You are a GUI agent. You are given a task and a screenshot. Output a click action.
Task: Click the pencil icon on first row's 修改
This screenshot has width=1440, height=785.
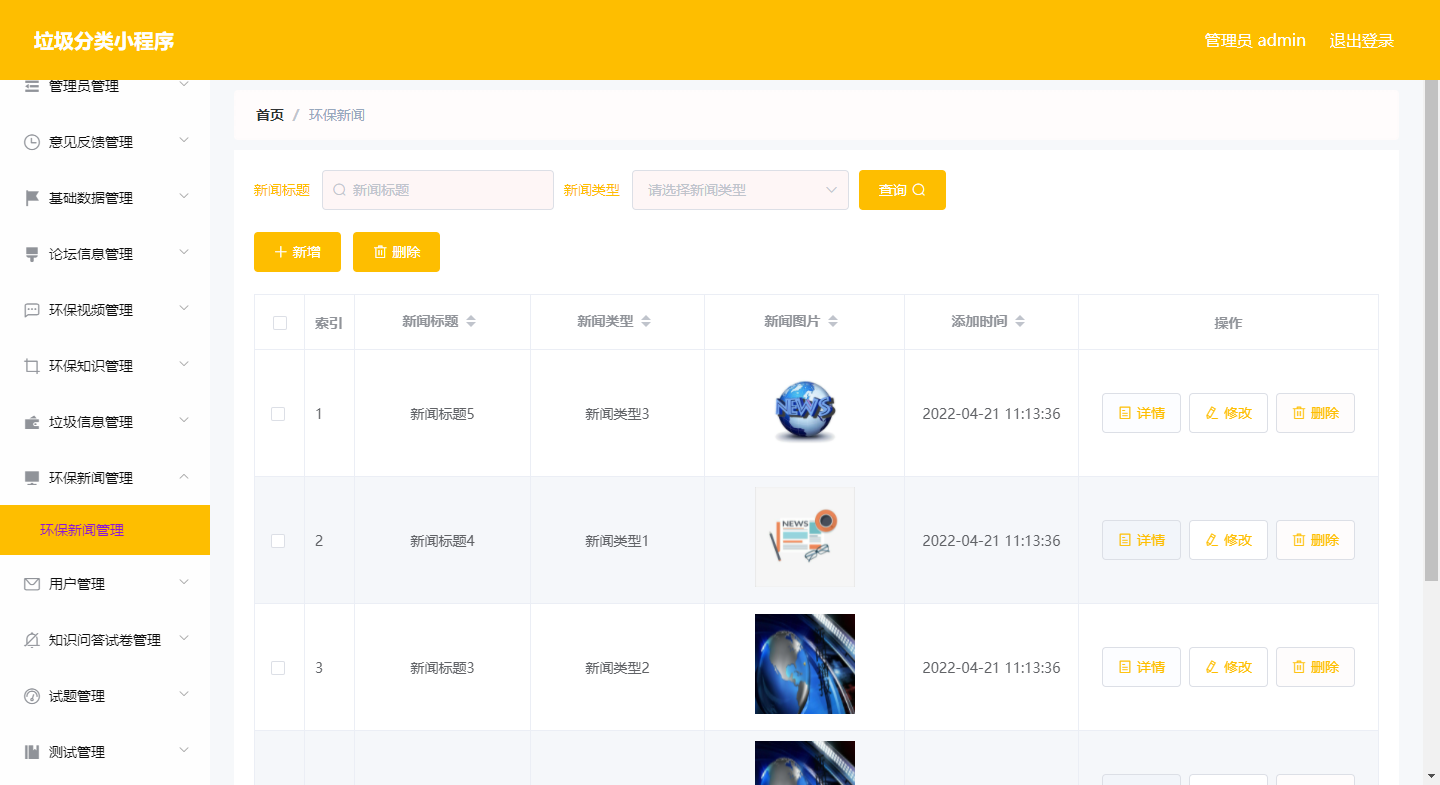pos(1210,412)
